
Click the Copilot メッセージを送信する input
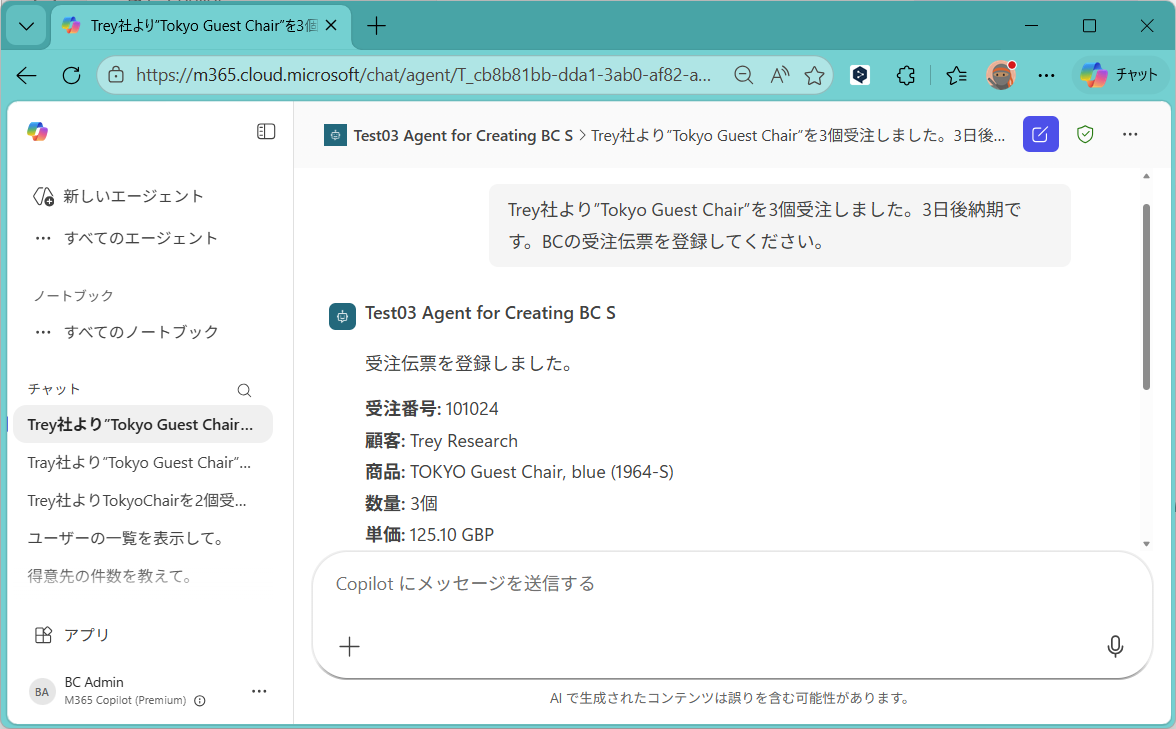point(732,584)
